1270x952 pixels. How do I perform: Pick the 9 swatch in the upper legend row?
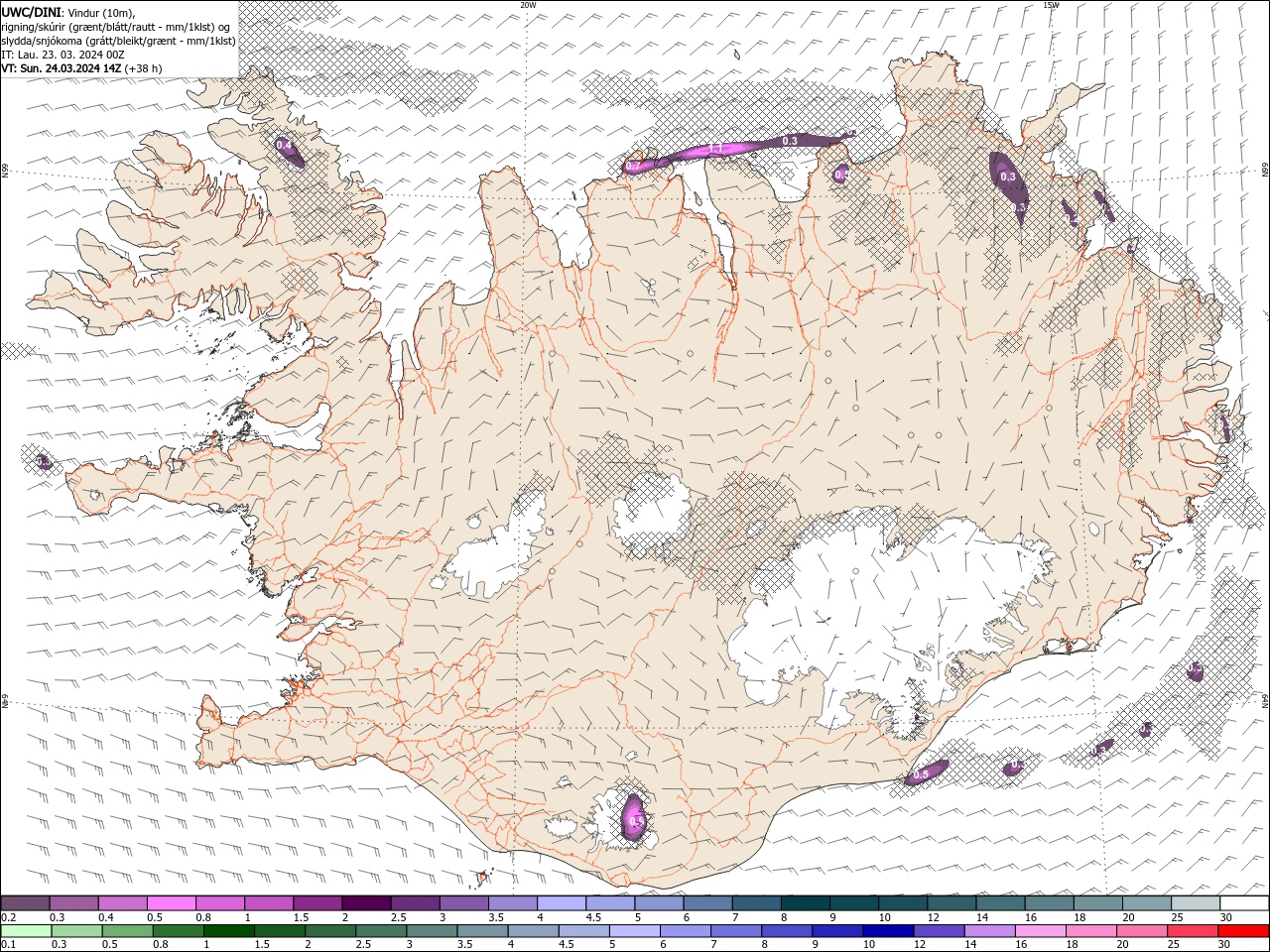(852, 902)
